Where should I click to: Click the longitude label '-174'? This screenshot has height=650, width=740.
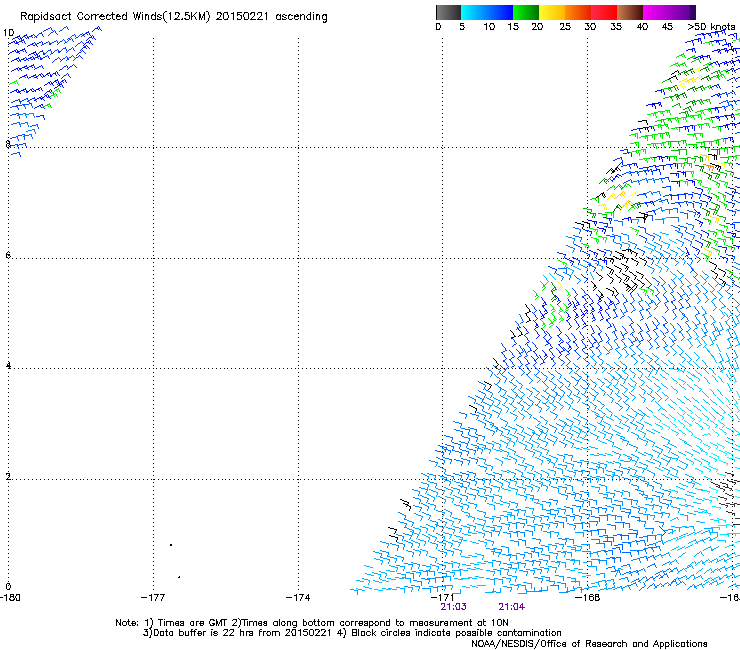pyautogui.click(x=298, y=598)
